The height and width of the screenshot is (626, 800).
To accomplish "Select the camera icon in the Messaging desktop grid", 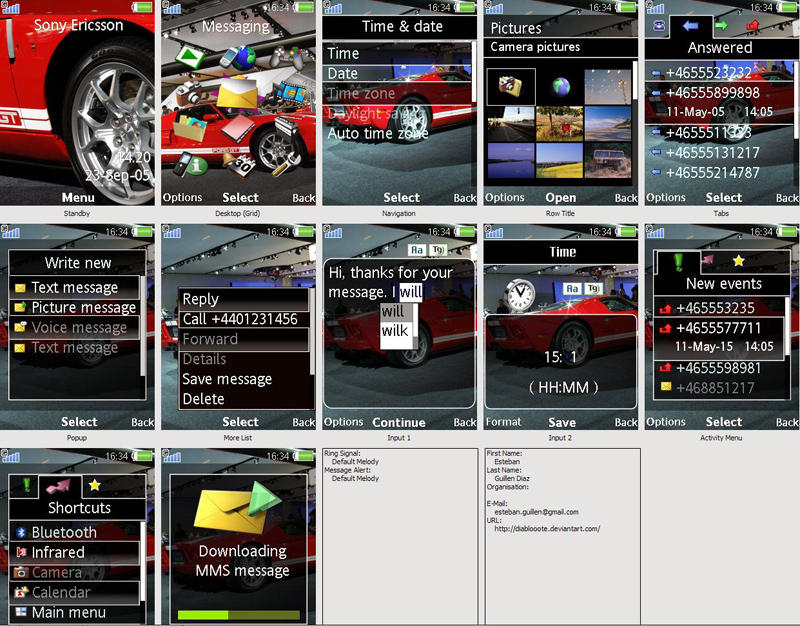I will pos(189,94).
